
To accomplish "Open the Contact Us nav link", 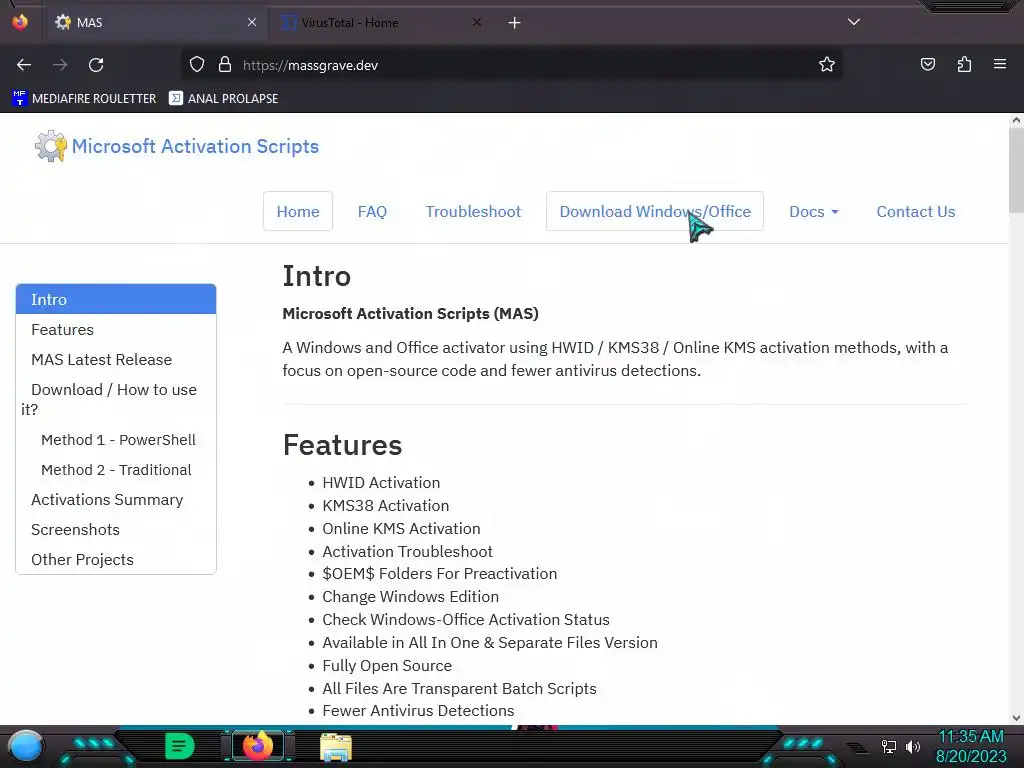I will coord(916,211).
